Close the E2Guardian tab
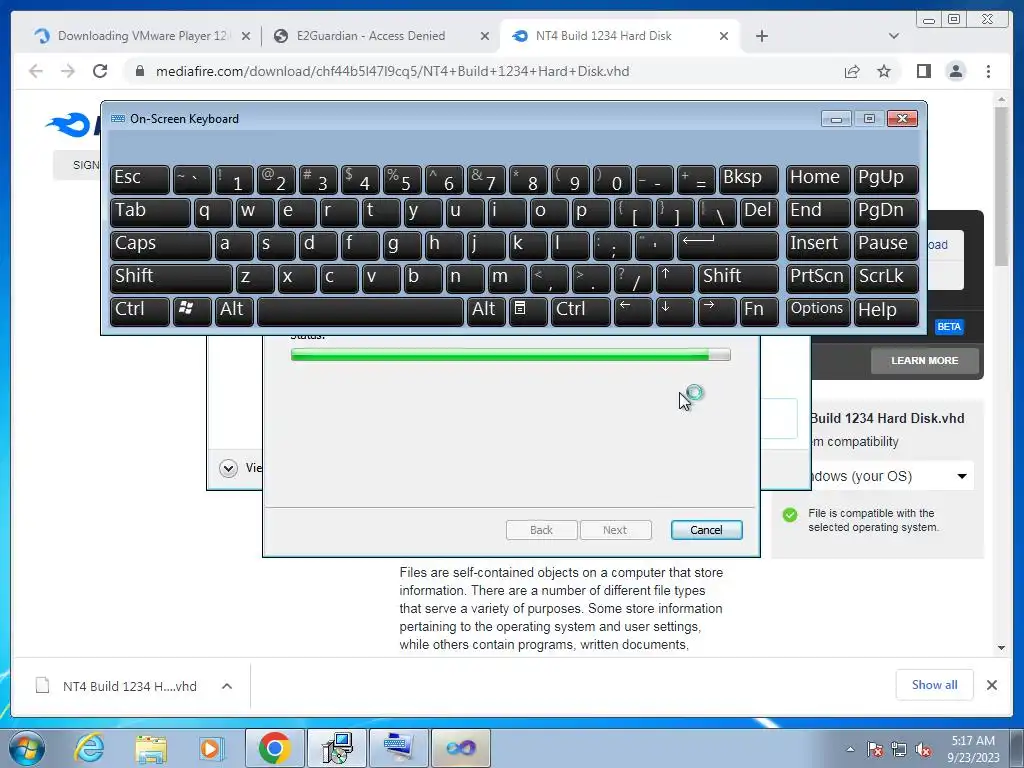 pos(485,36)
